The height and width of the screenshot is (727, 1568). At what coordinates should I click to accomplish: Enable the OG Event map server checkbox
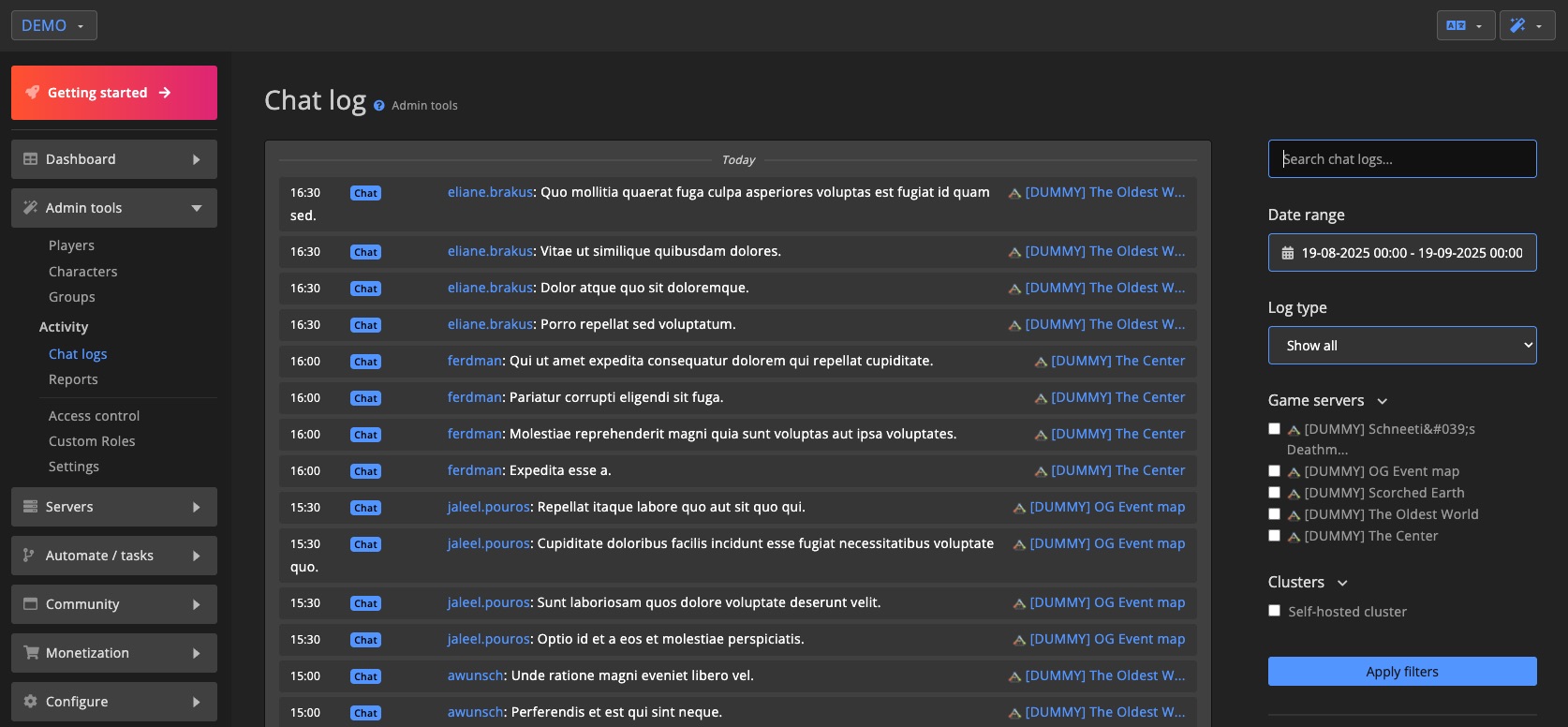(x=1274, y=471)
